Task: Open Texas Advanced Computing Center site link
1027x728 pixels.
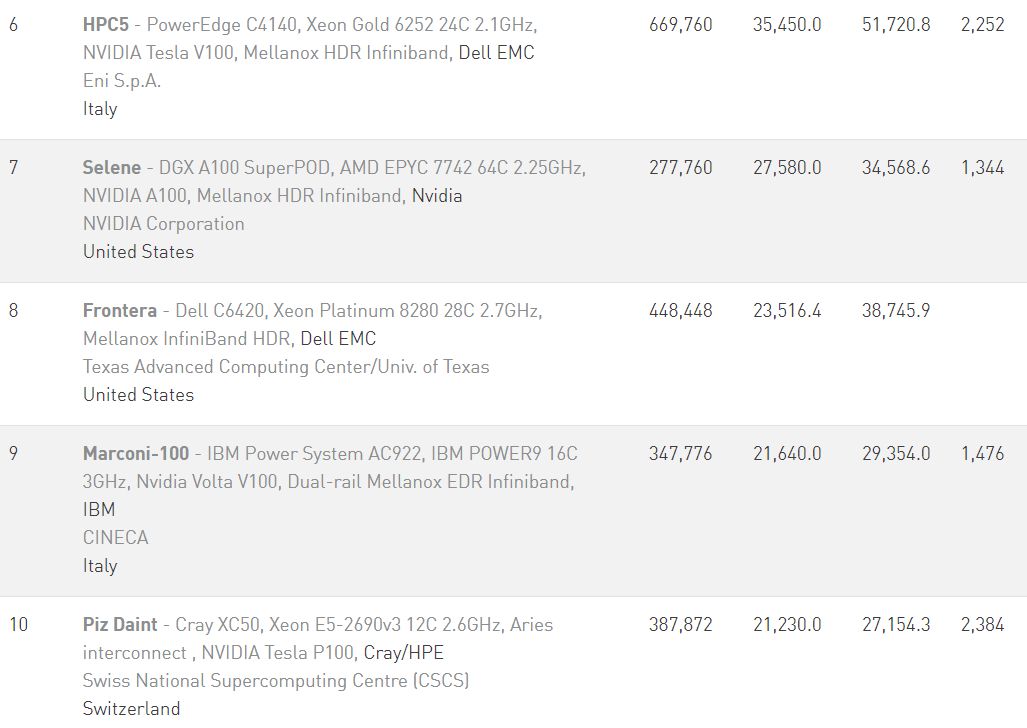Action: tap(286, 366)
